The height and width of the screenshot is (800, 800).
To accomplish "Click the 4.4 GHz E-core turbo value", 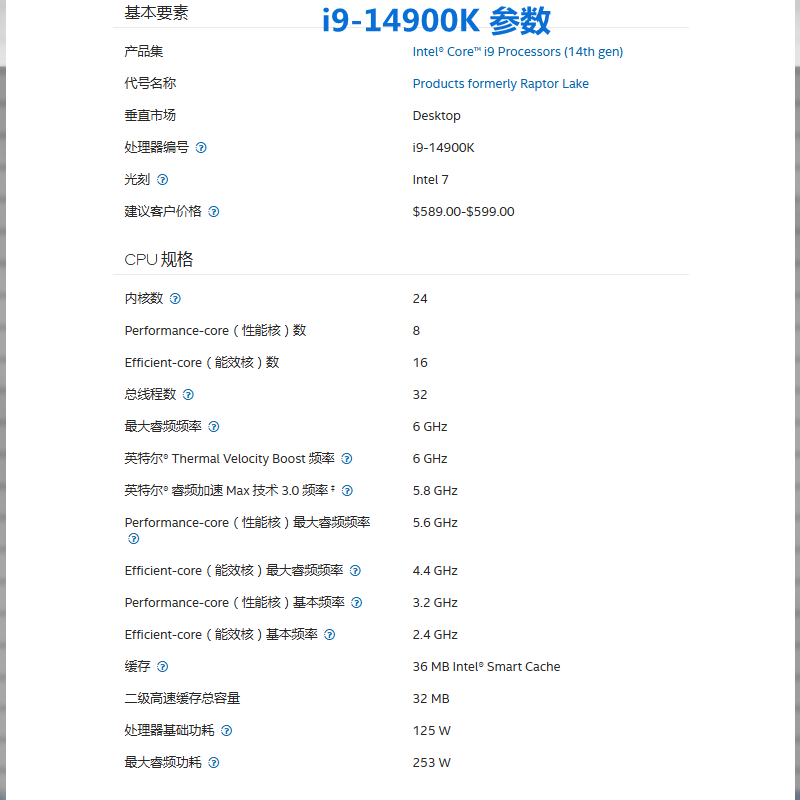I will tap(435, 571).
